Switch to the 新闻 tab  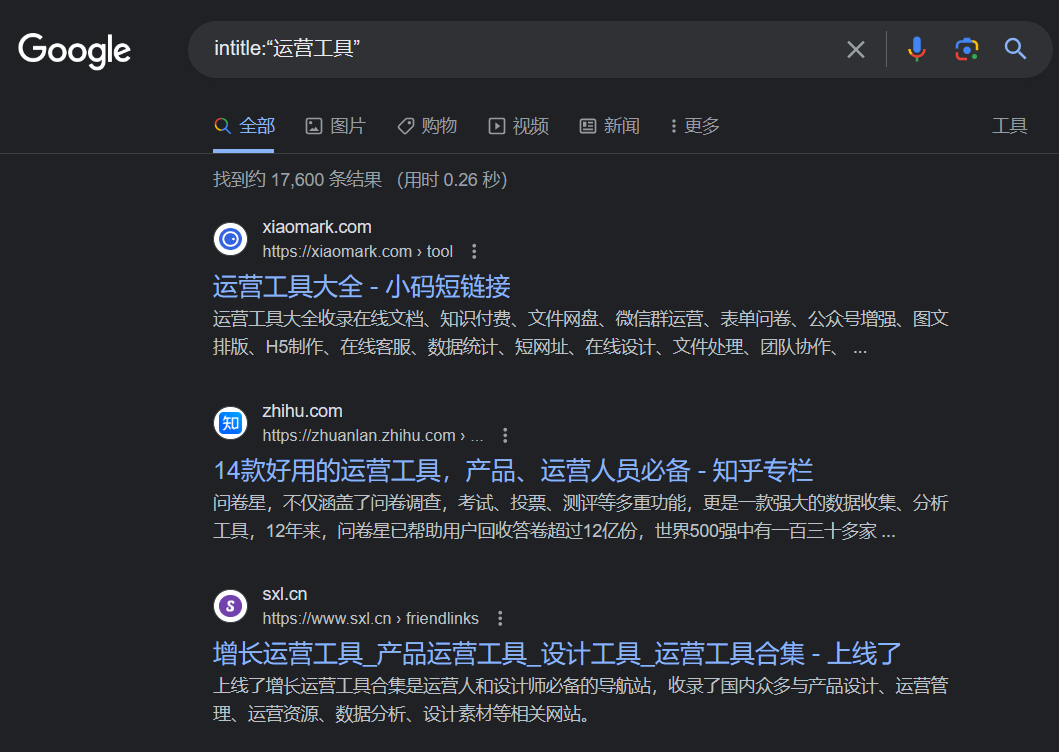[x=610, y=126]
